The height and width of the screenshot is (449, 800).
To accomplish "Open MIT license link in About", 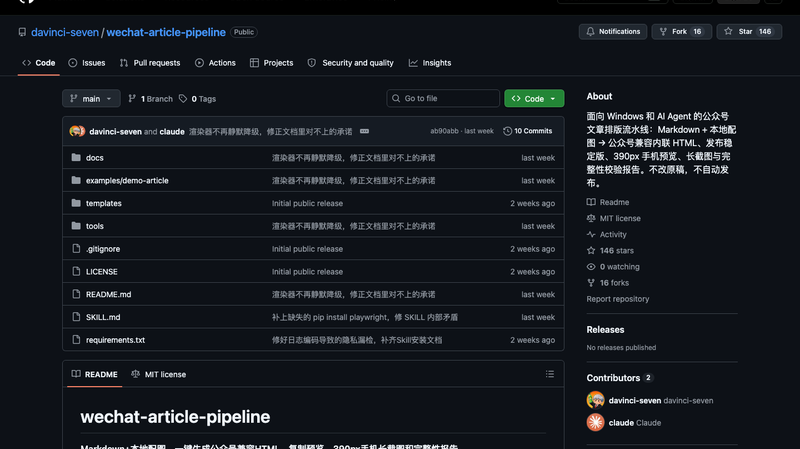I will (x=614, y=218).
